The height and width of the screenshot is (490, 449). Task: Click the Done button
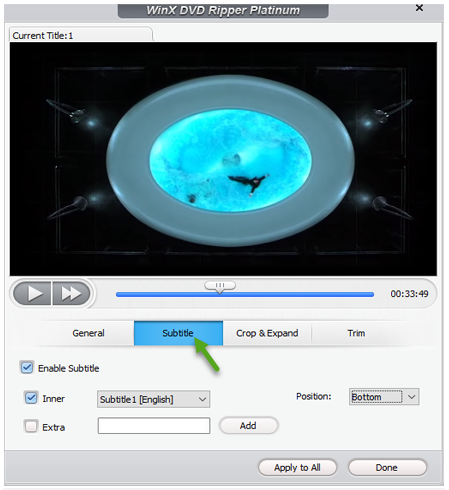pyautogui.click(x=387, y=467)
